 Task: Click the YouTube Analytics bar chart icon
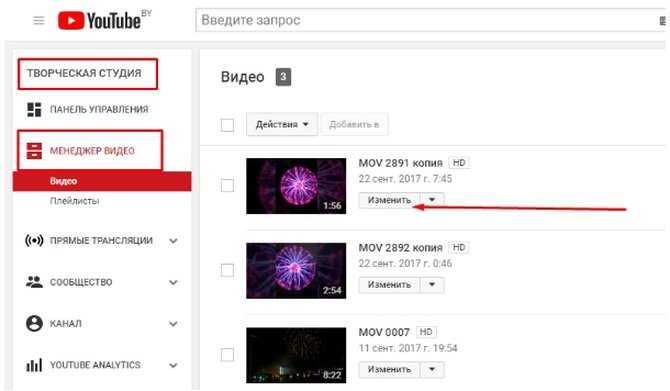pos(34,365)
